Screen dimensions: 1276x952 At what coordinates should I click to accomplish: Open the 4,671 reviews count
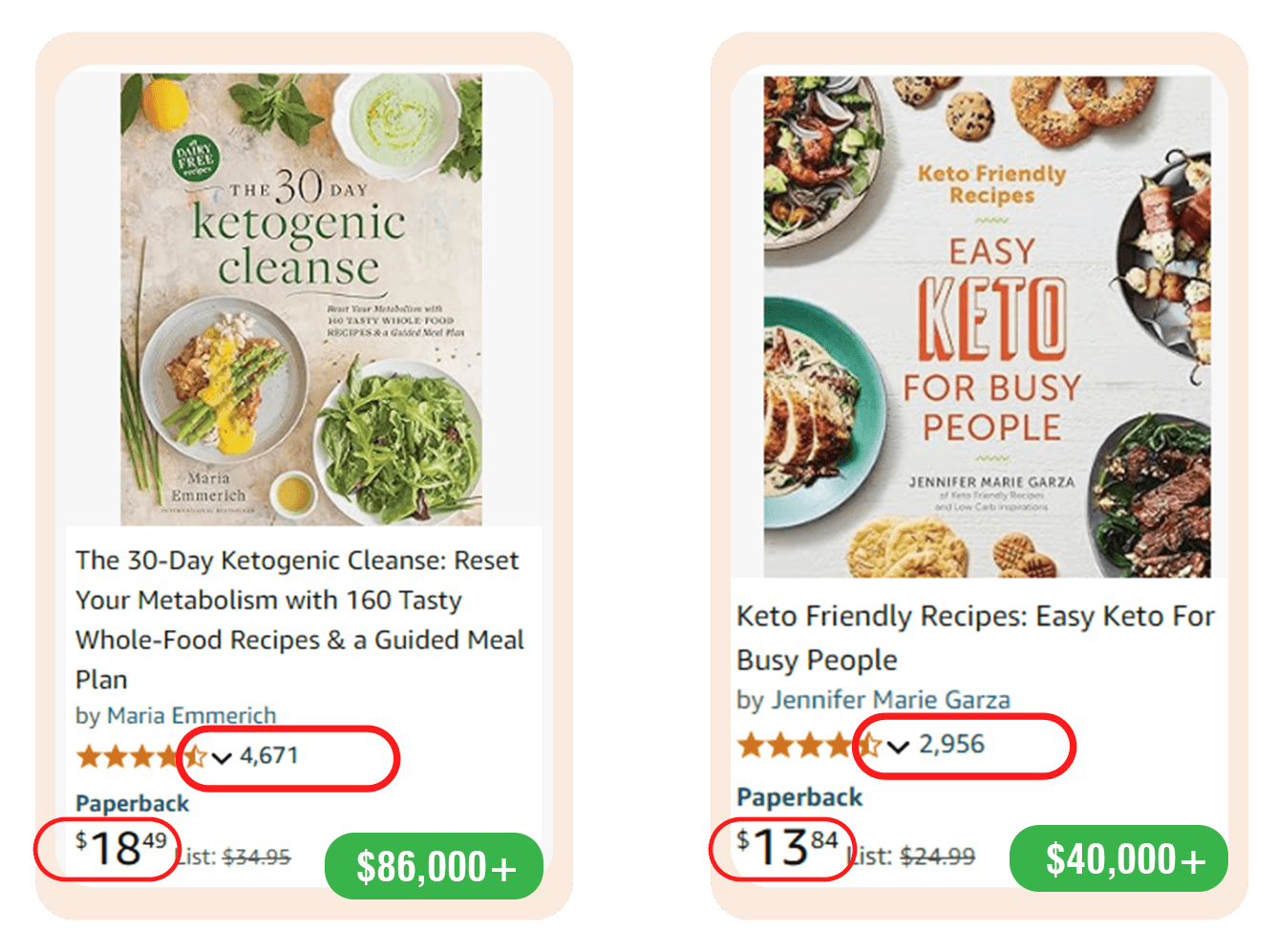[269, 756]
